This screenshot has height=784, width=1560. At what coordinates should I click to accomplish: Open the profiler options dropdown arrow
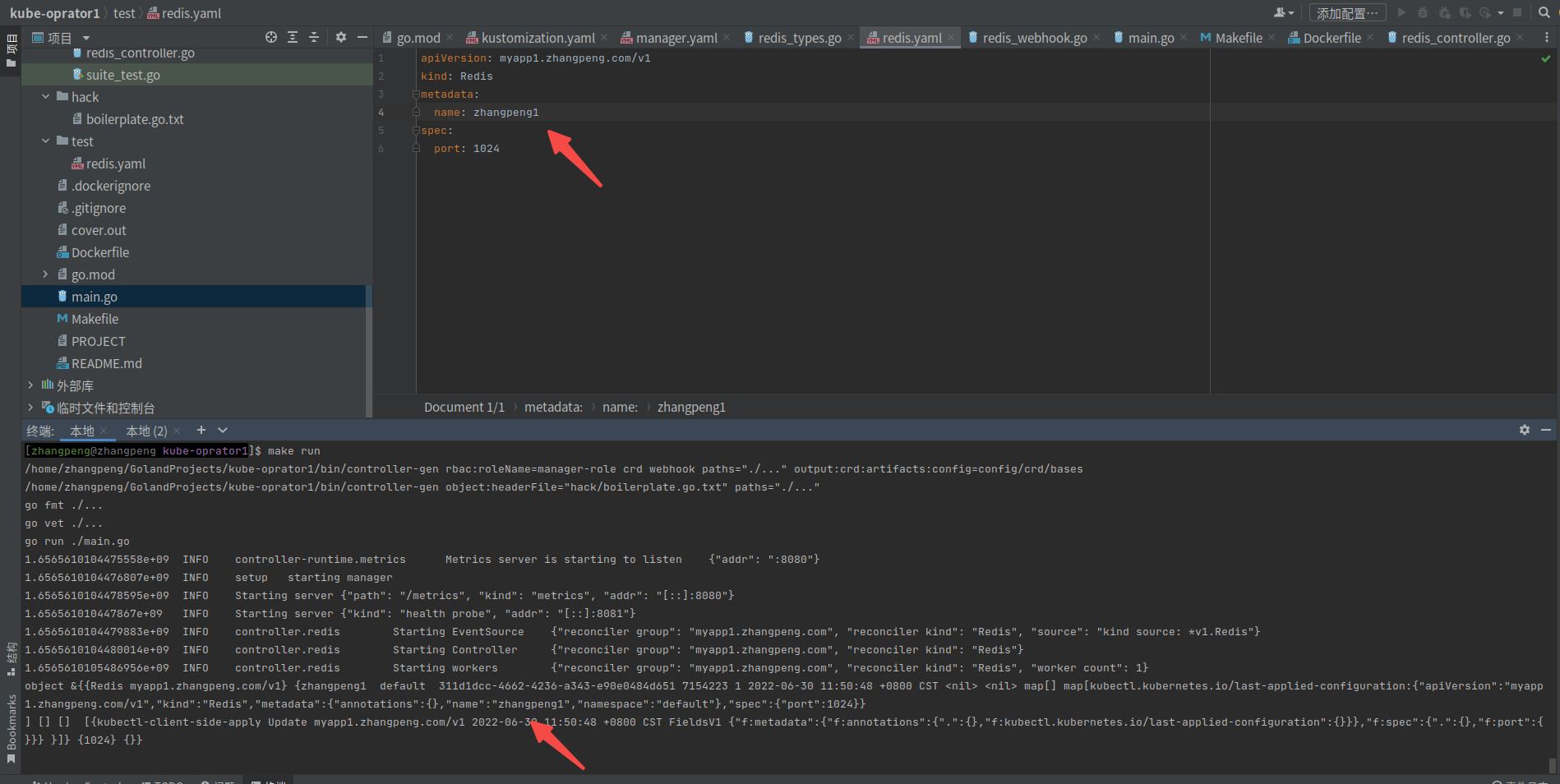click(1501, 13)
